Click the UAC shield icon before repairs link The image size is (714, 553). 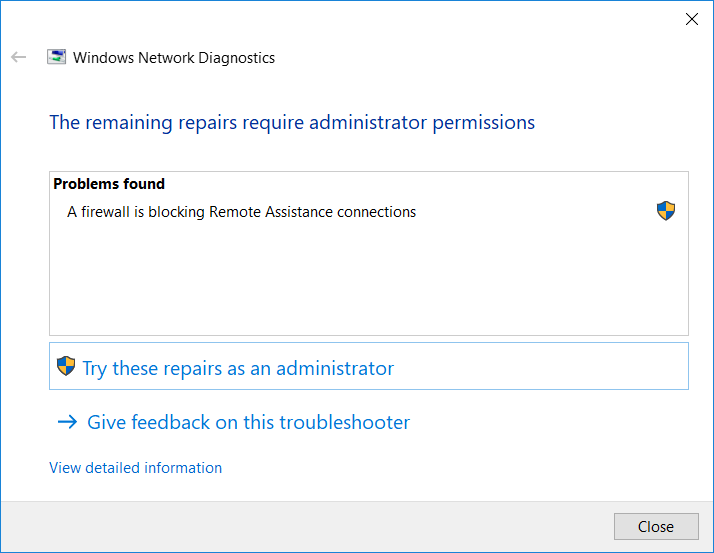pyautogui.click(x=66, y=366)
